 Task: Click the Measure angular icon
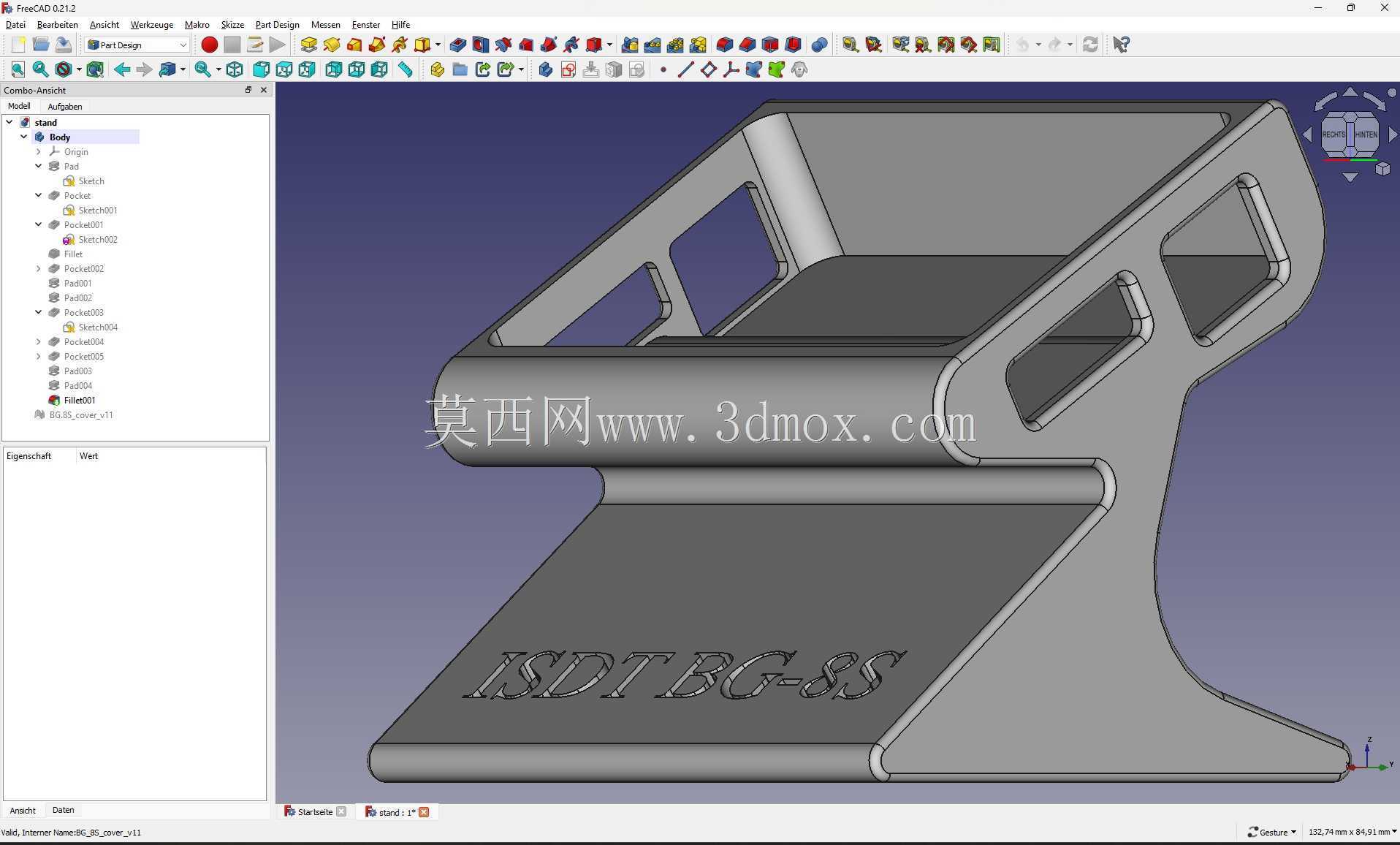point(873,45)
